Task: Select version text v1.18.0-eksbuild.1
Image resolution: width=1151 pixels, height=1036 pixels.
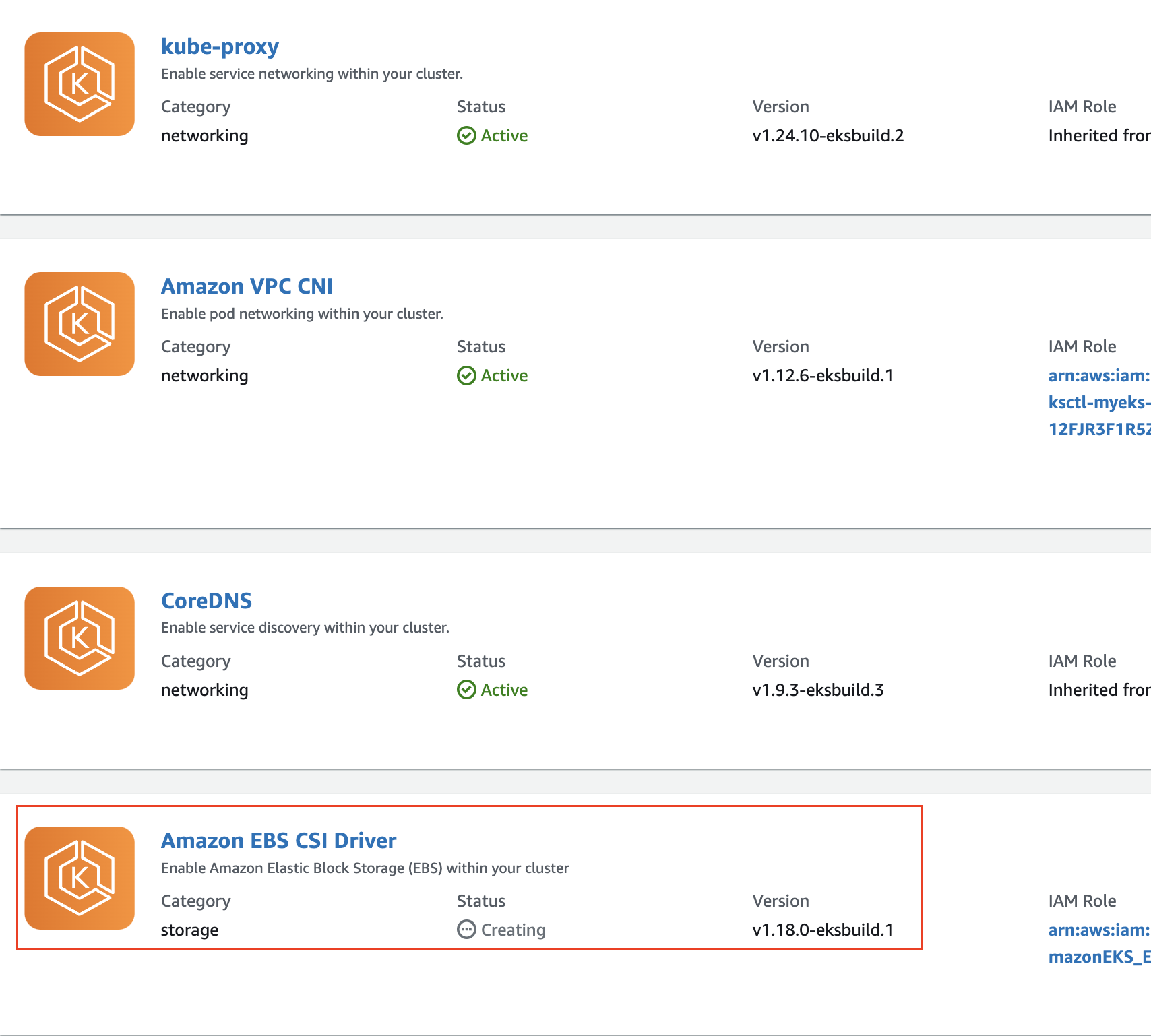Action: point(823,930)
